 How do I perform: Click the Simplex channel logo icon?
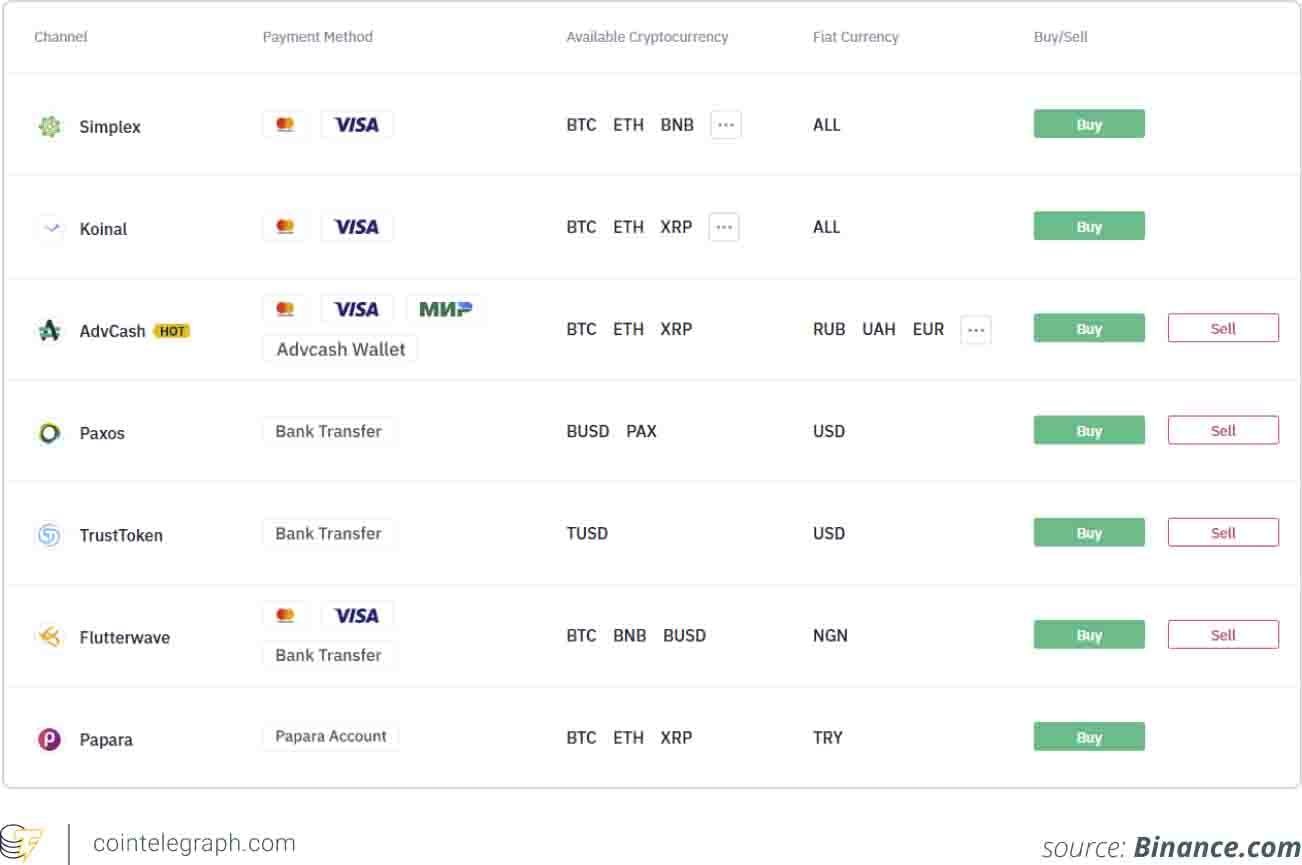[x=49, y=127]
